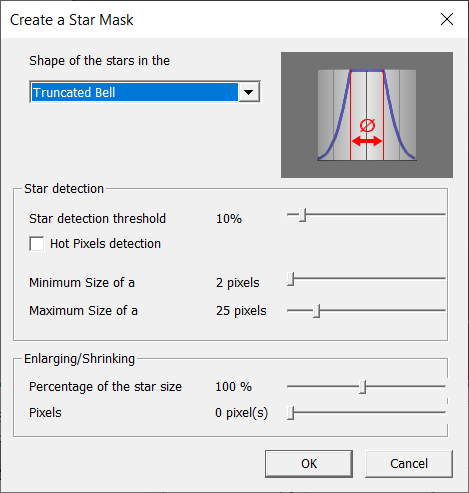
Task: Close the Create a Star Mask dialog
Action: (447, 19)
